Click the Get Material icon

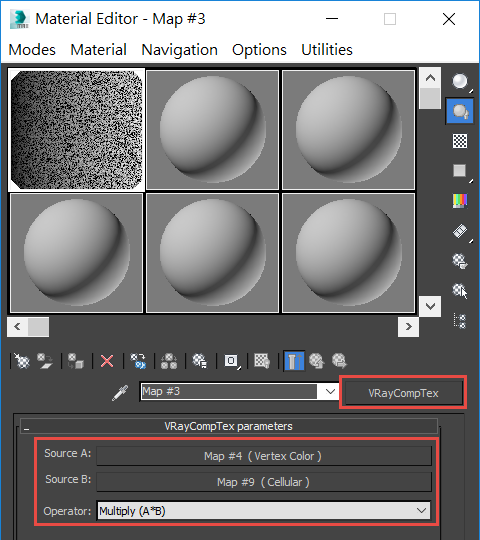(x=22, y=361)
